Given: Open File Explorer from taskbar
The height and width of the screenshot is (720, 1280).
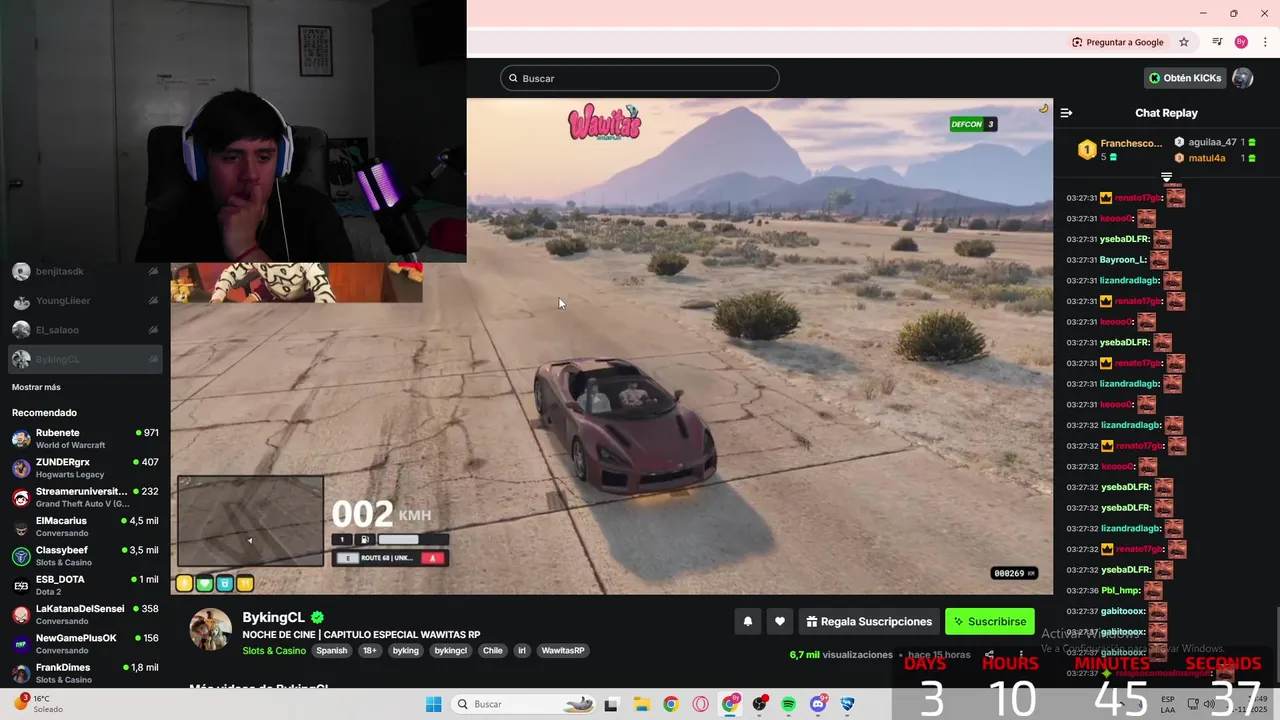Looking at the screenshot, I should pos(641,704).
